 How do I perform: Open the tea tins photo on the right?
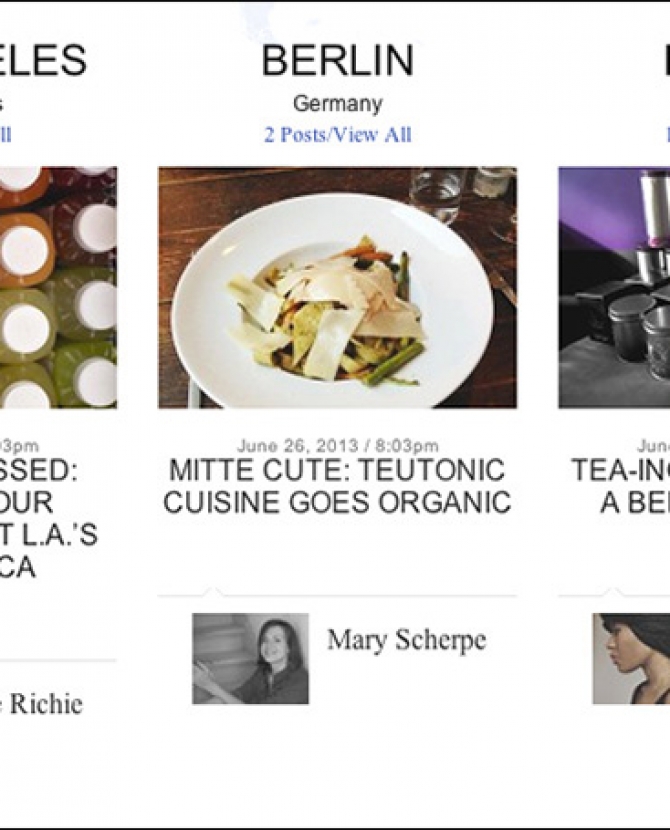[x=614, y=287]
